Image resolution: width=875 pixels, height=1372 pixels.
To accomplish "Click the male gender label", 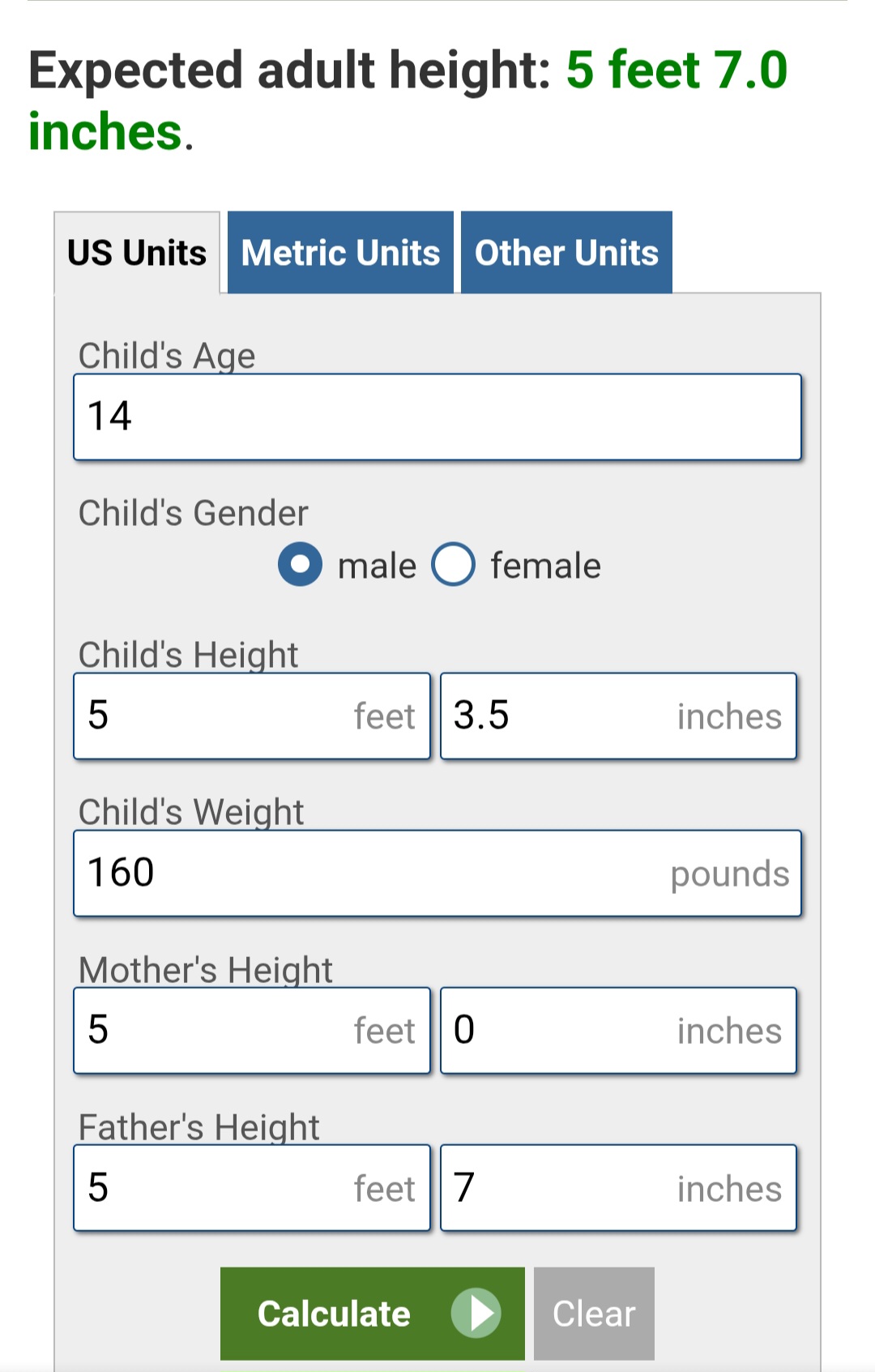I will pyautogui.click(x=377, y=566).
